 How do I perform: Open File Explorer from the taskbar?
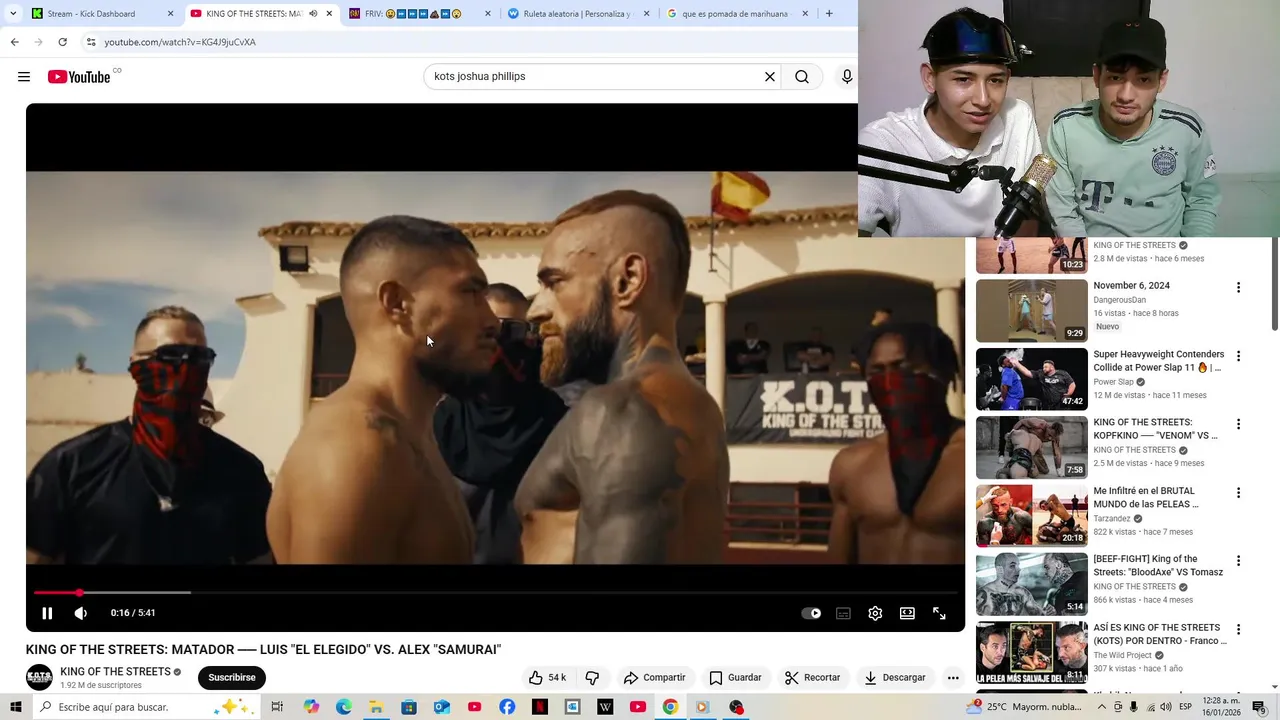tap(376, 707)
